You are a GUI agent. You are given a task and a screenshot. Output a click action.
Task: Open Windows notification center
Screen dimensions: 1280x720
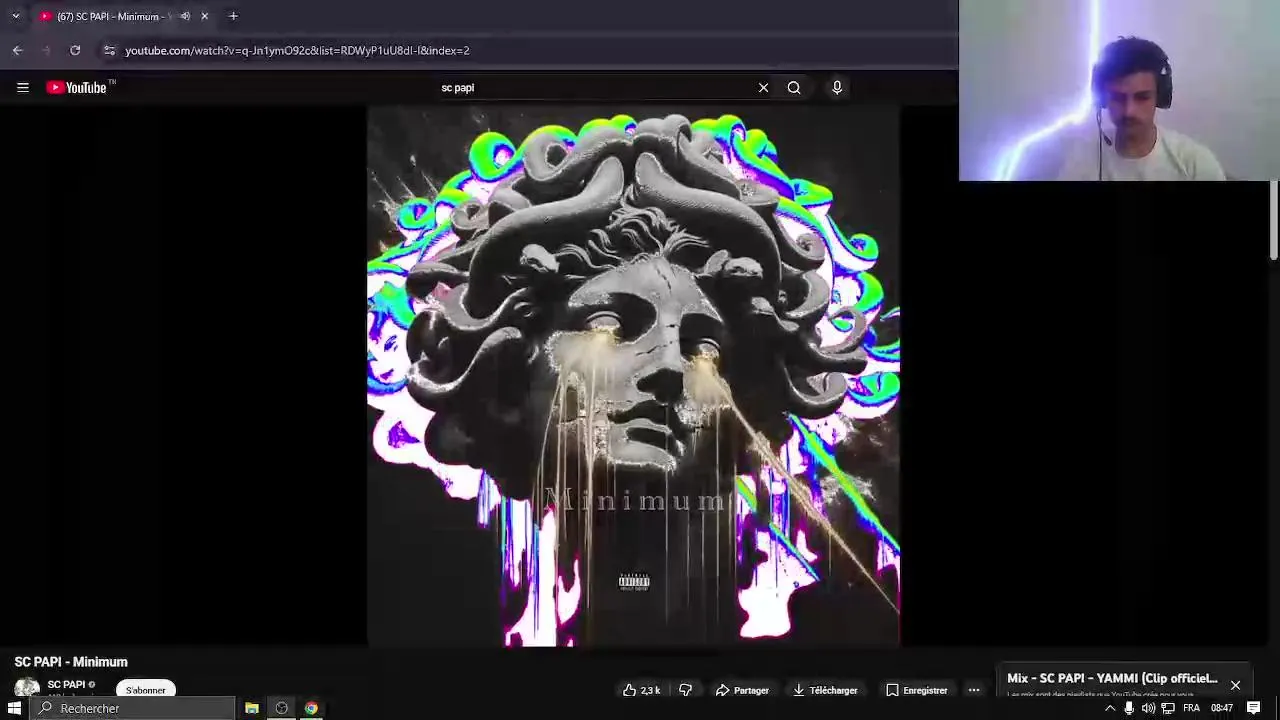click(1254, 708)
